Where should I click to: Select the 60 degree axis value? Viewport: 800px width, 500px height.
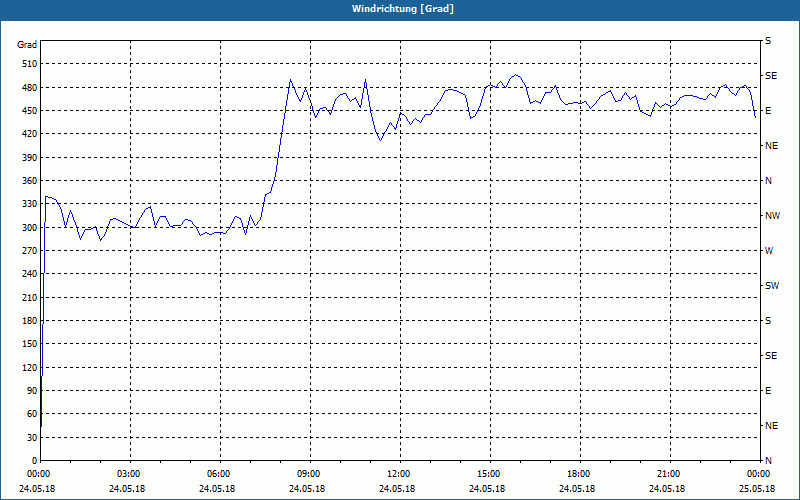click(32, 414)
